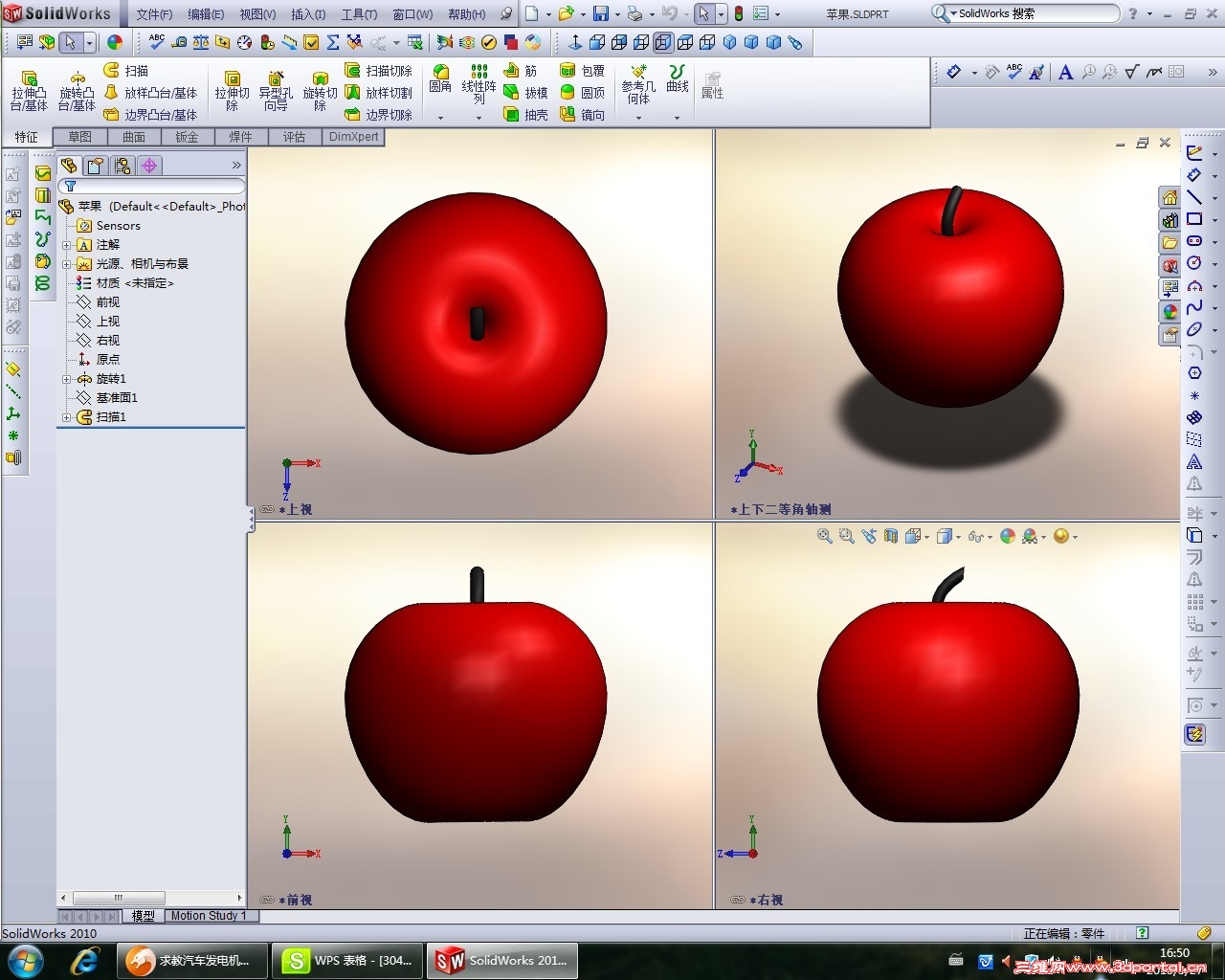
Task: Expand the 光源、相机与布景 folder
Action: tap(67, 264)
